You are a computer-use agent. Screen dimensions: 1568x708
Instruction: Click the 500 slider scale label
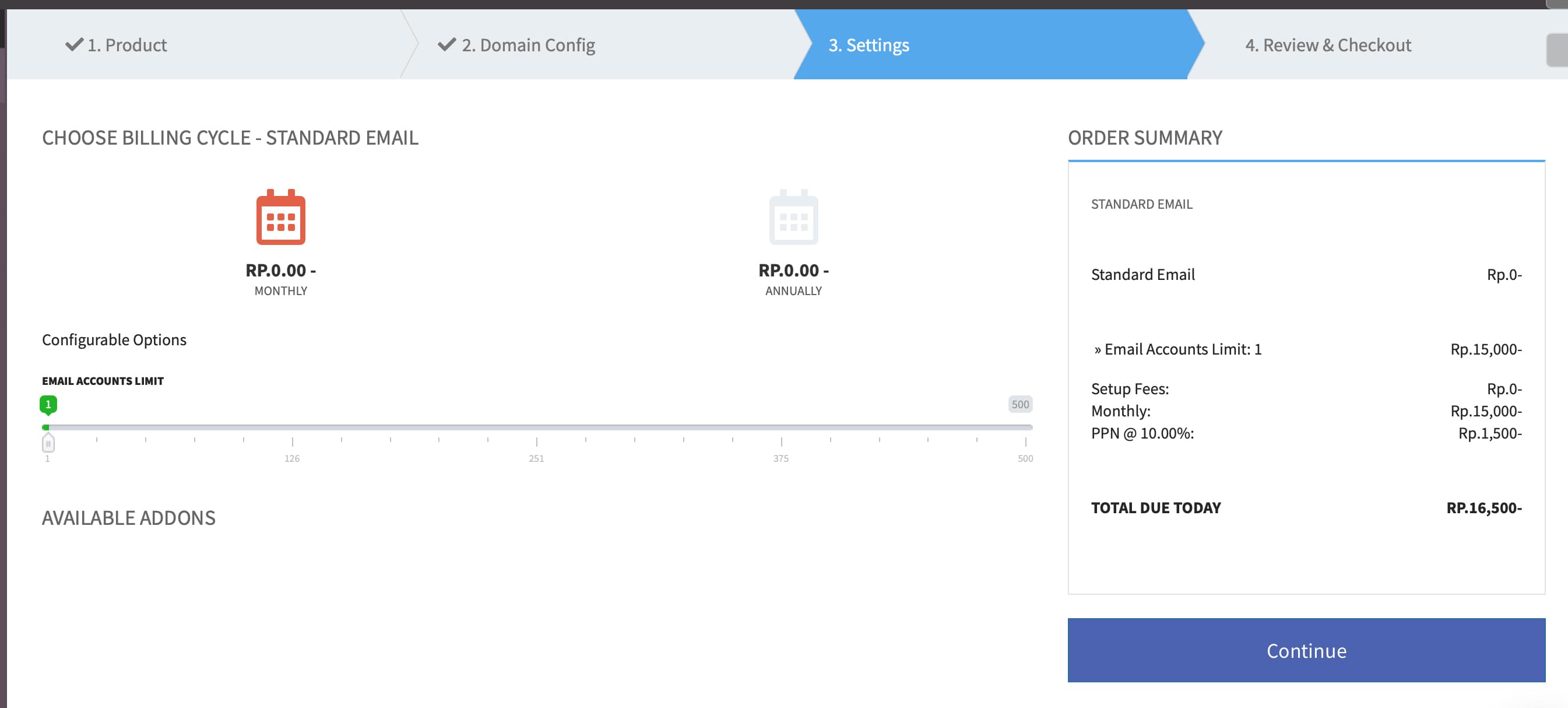(x=1025, y=458)
